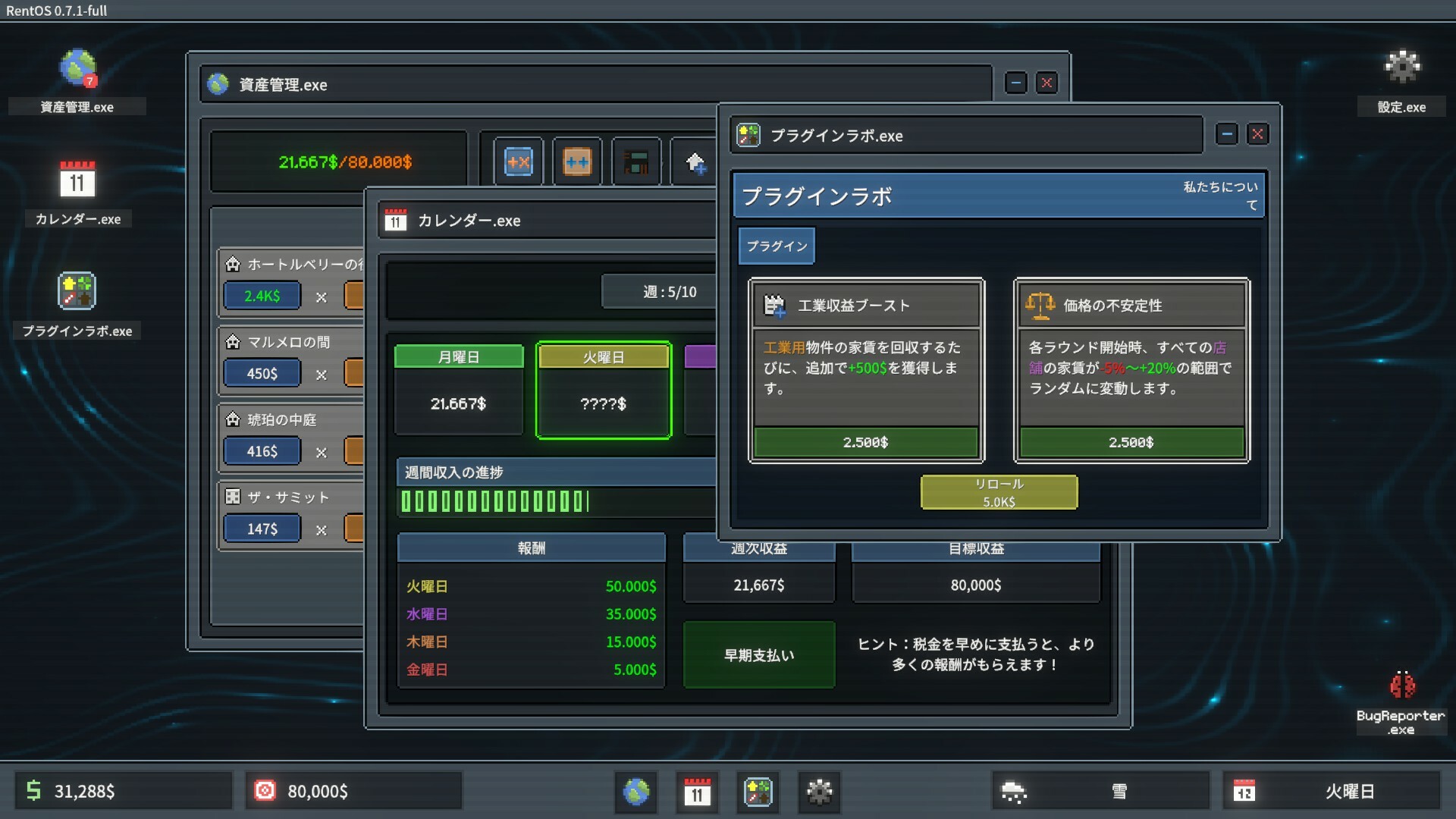Click the orange ++ toolbar icon
1456x819 pixels.
(x=577, y=162)
